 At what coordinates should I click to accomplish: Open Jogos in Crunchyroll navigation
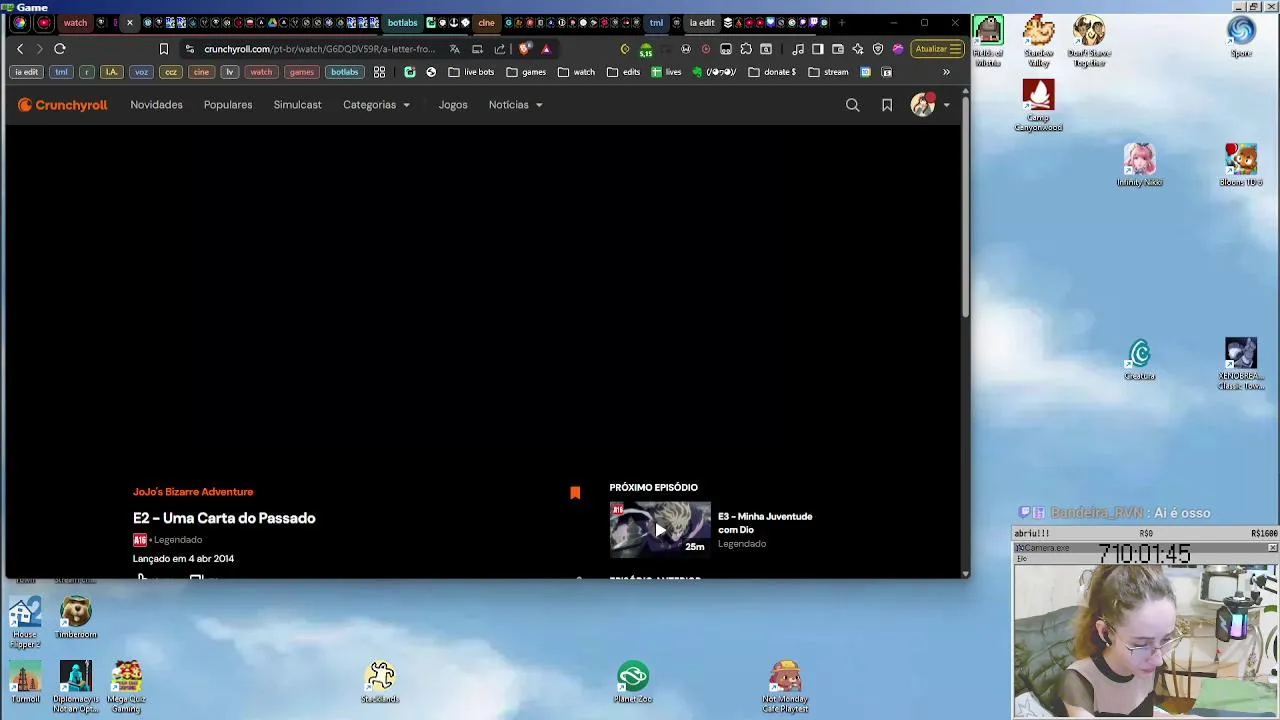pos(453,105)
